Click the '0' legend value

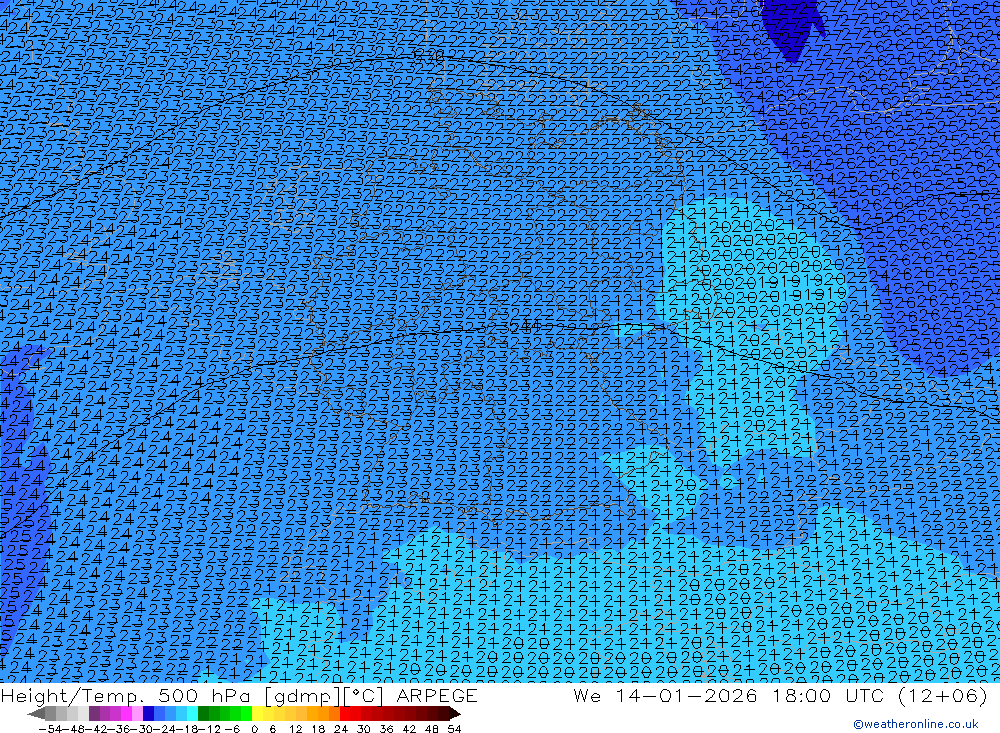tap(254, 729)
